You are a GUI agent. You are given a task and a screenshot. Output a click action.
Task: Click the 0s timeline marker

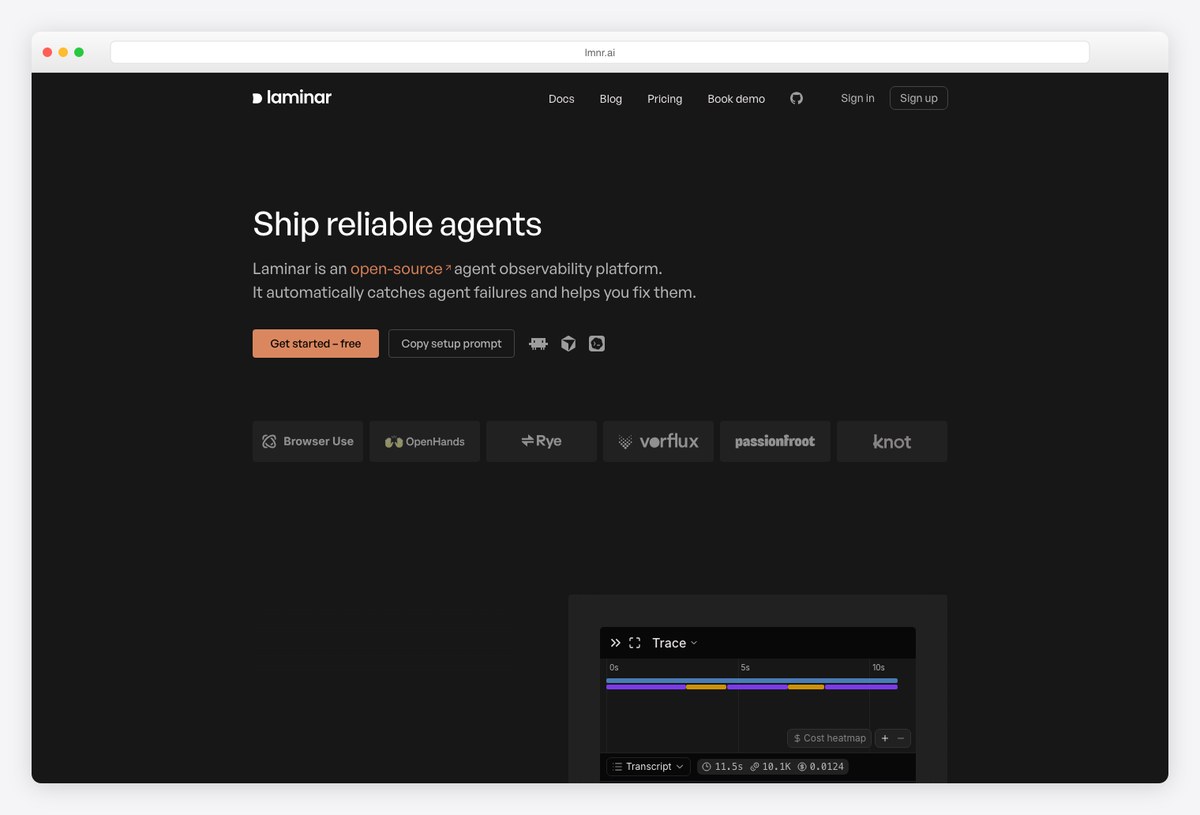click(x=614, y=667)
